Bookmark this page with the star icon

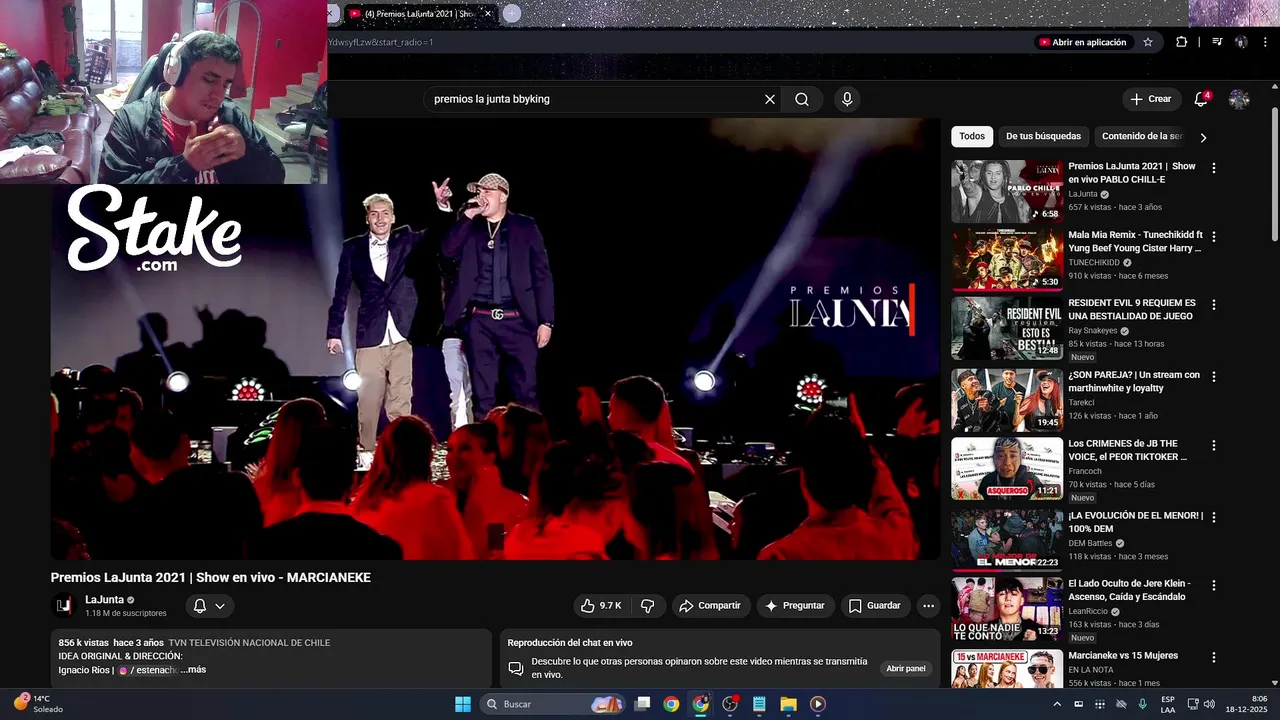click(x=1148, y=42)
